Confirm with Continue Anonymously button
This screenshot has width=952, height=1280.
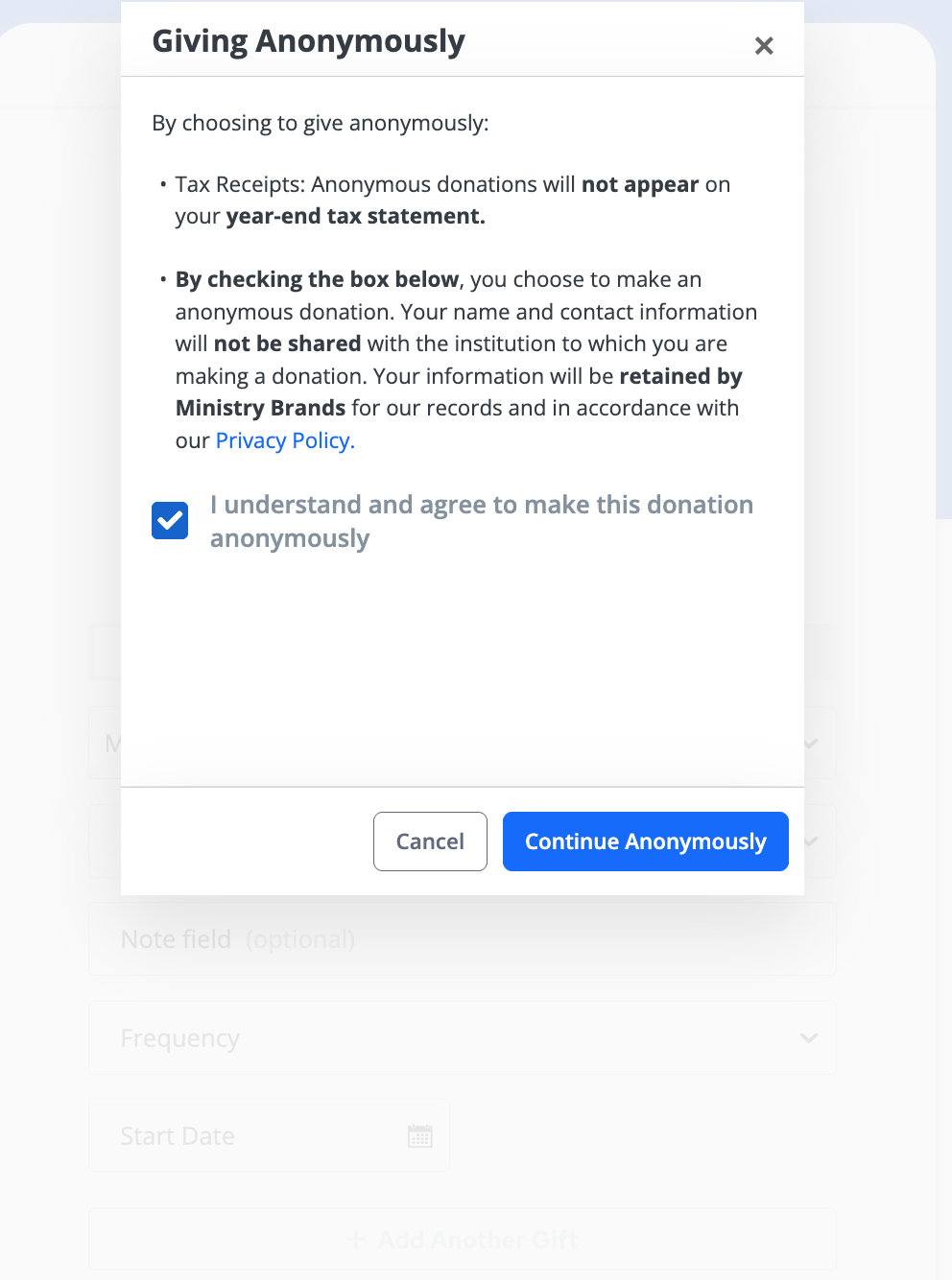645,841
